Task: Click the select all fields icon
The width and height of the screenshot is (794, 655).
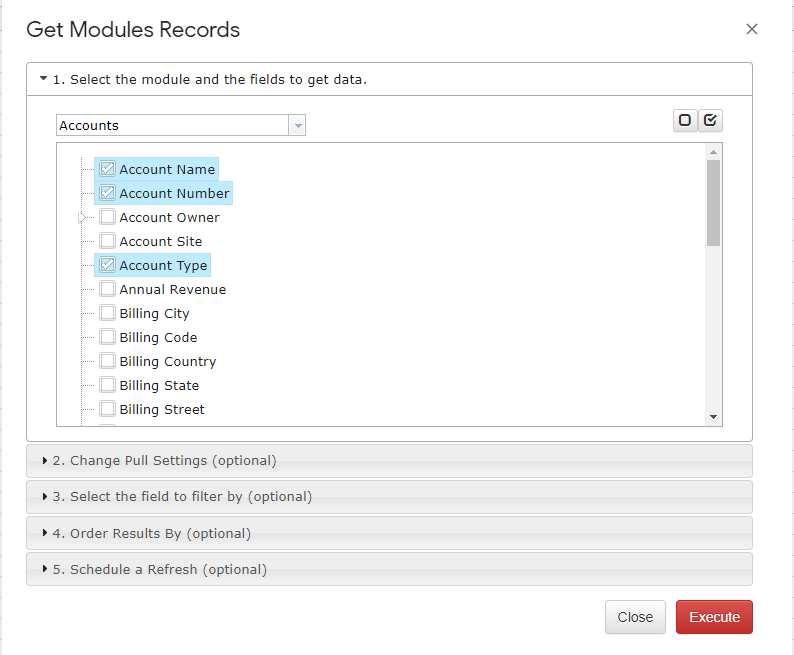Action: (x=710, y=120)
